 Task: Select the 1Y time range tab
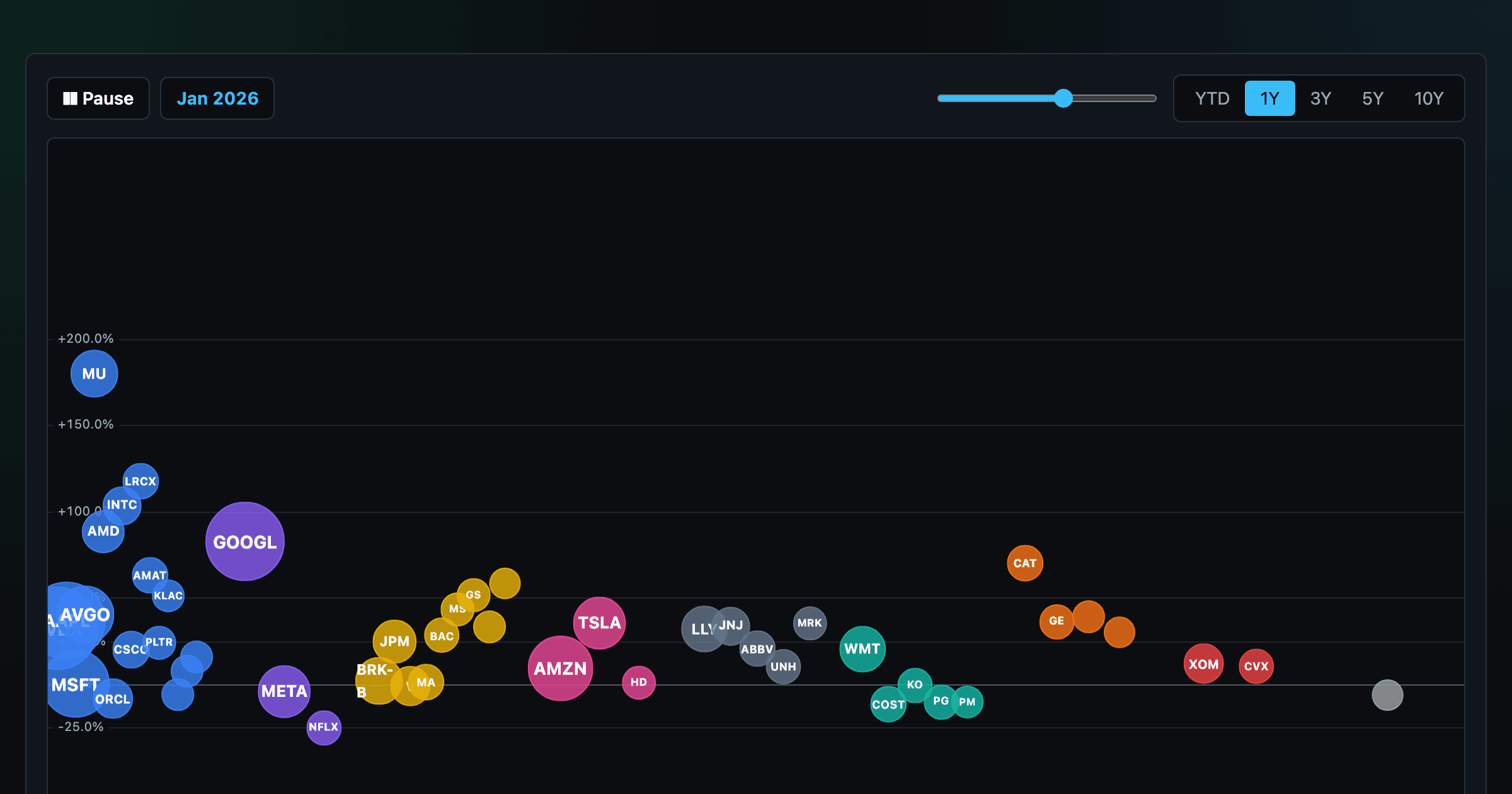1269,98
